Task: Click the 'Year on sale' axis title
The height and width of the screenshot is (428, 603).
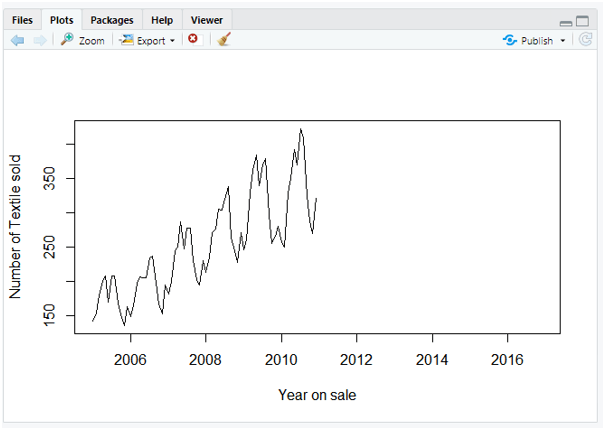Action: (x=317, y=395)
